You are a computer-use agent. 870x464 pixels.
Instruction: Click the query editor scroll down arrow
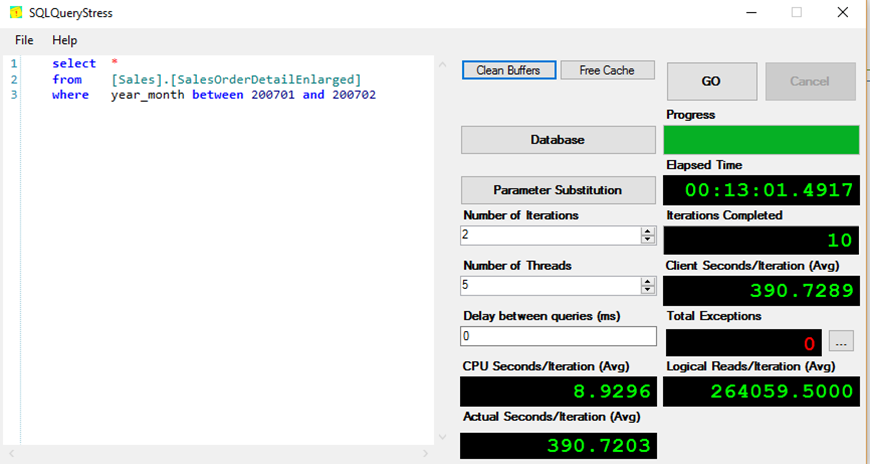point(442,437)
